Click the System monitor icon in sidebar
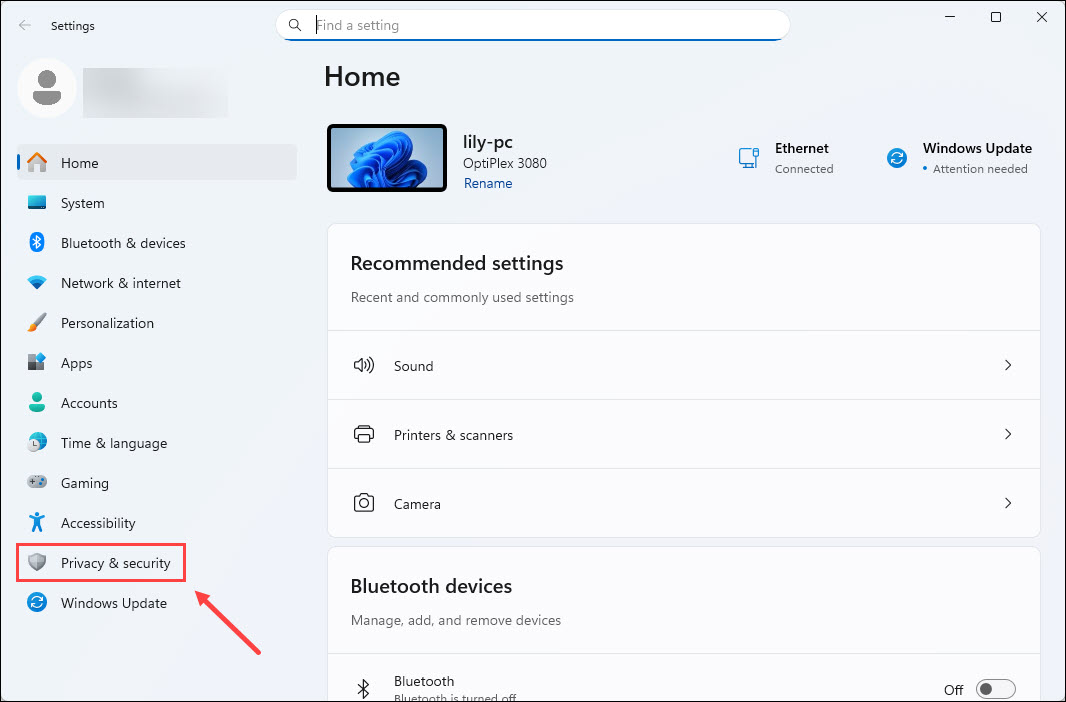Viewport: 1066px width, 702px height. (37, 203)
